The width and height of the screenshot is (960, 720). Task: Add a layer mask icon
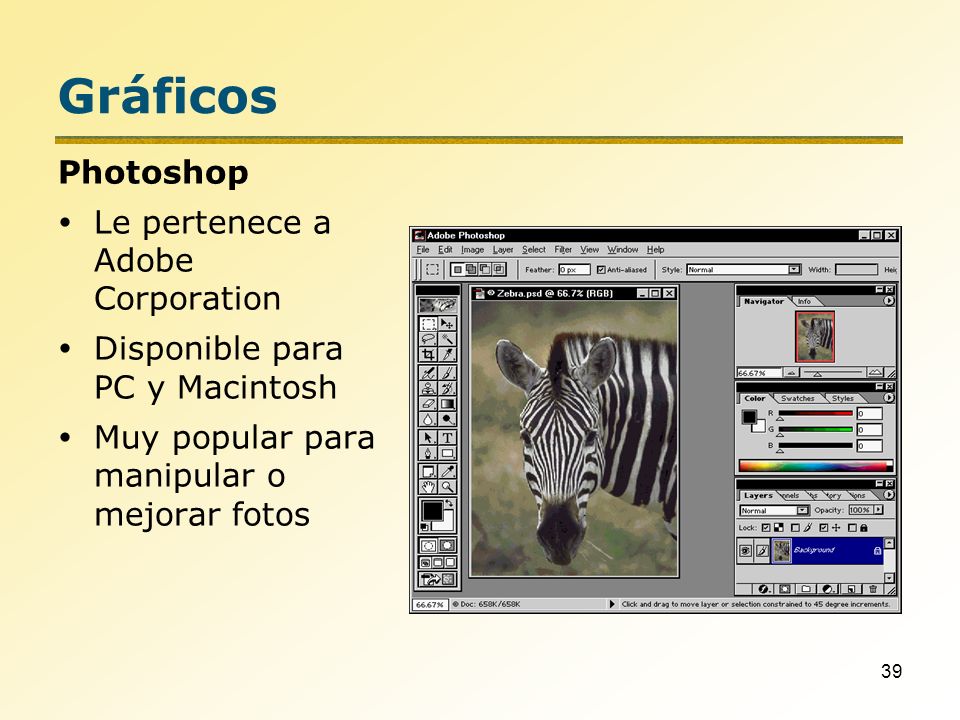tap(785, 589)
